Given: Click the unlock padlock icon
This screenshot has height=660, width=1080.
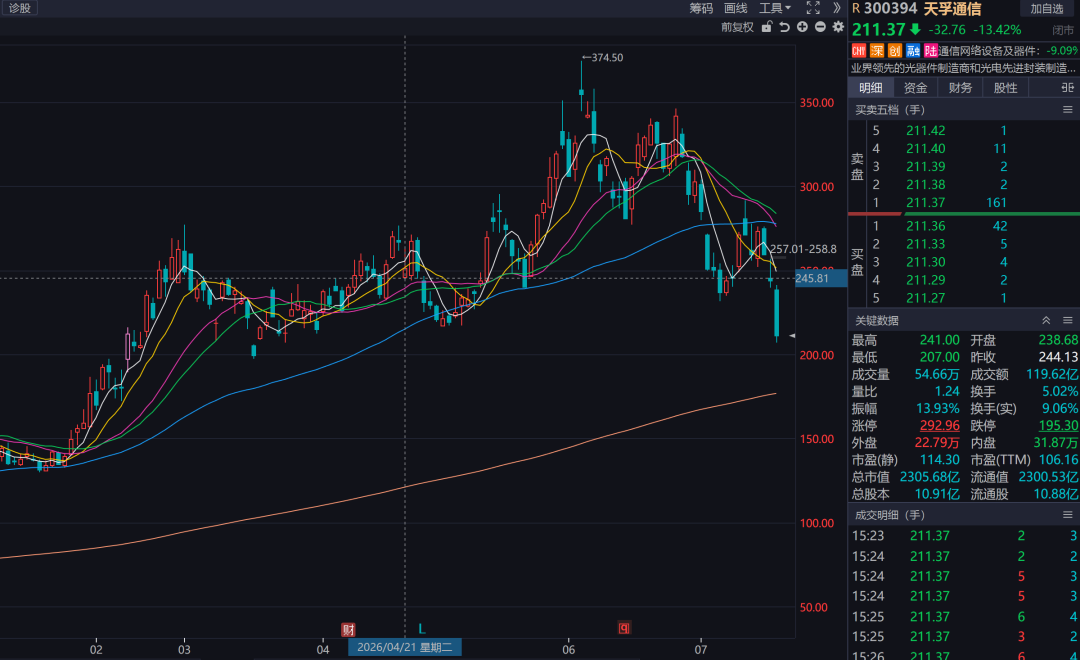Looking at the screenshot, I should [x=767, y=27].
